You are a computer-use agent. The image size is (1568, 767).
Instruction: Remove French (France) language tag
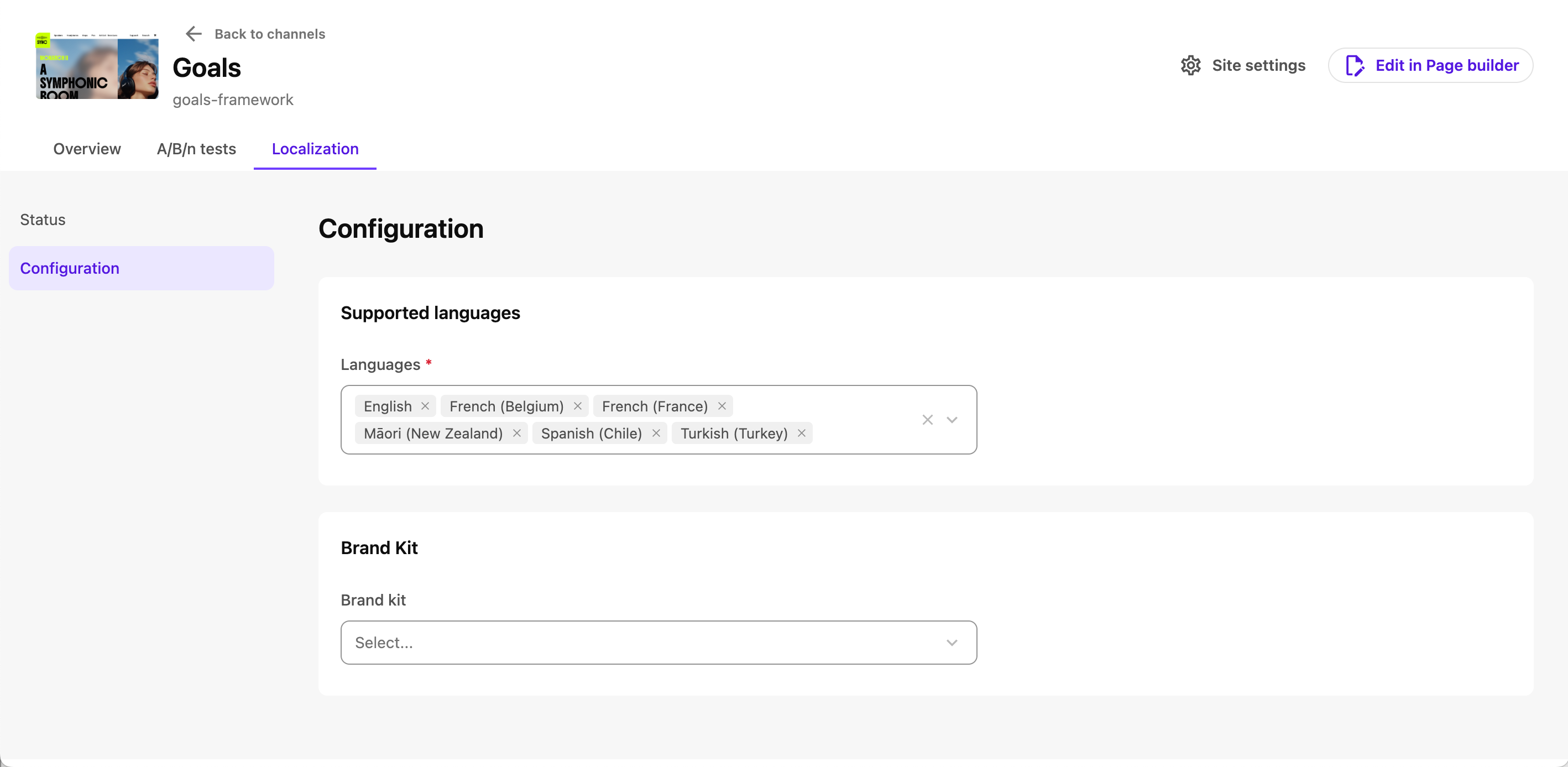pyautogui.click(x=722, y=406)
